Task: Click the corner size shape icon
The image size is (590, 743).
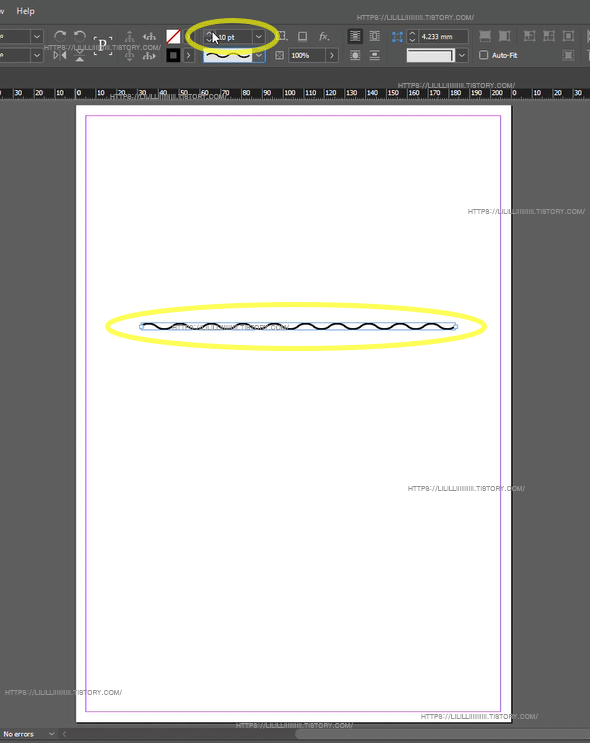Action: pyautogui.click(x=397, y=36)
